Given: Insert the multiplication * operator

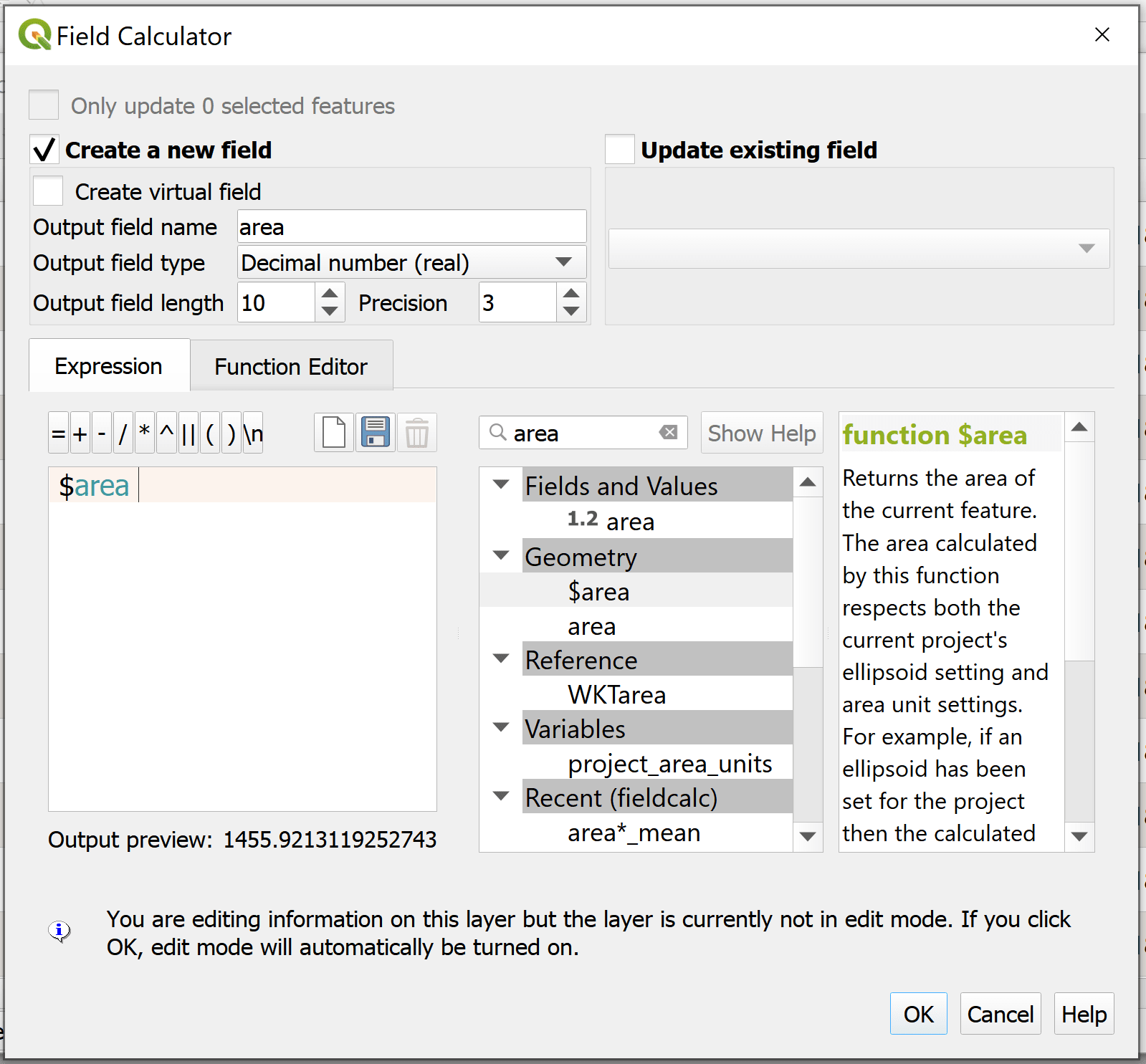Looking at the screenshot, I should (145, 433).
